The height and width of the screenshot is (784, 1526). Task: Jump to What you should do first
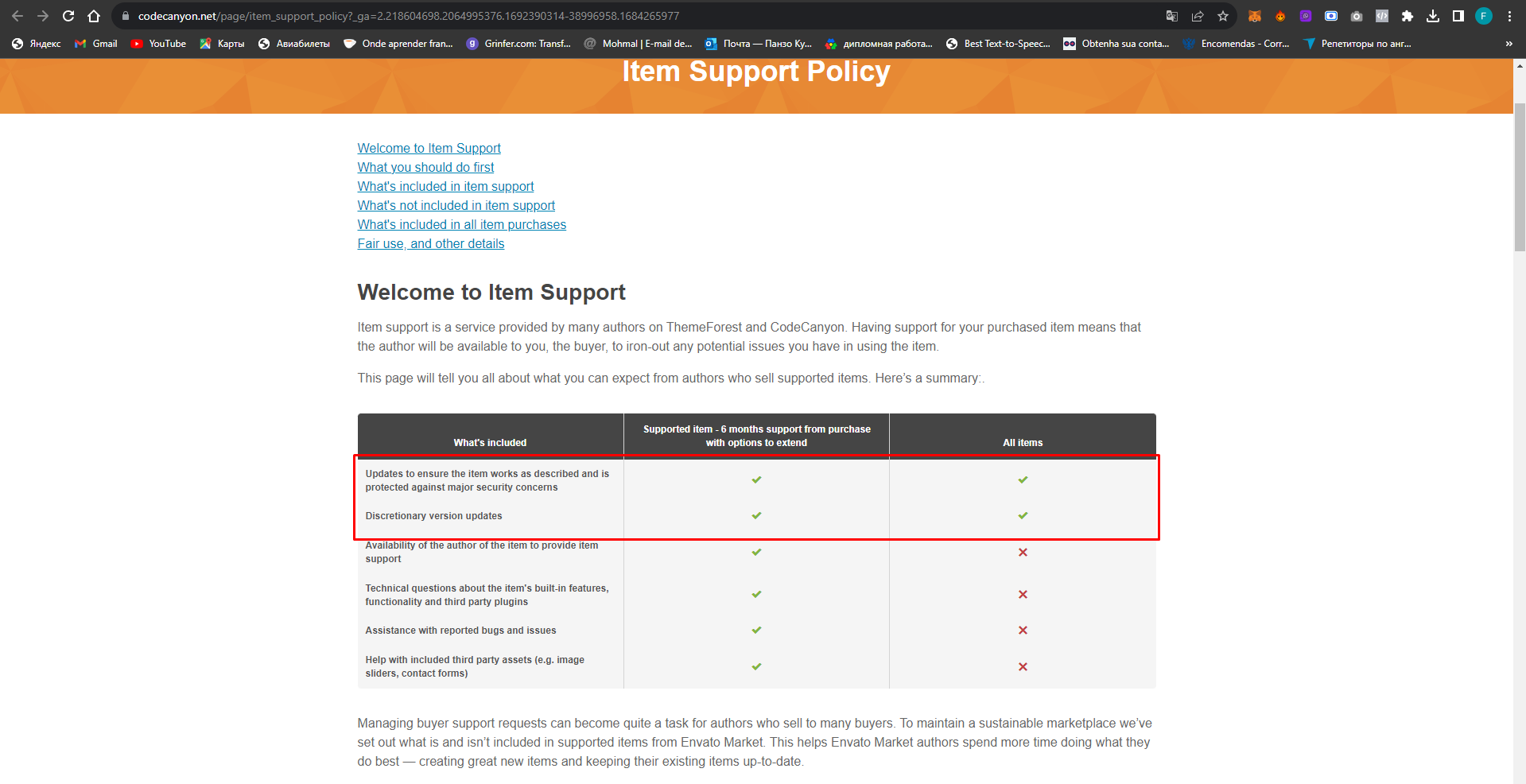(x=425, y=167)
